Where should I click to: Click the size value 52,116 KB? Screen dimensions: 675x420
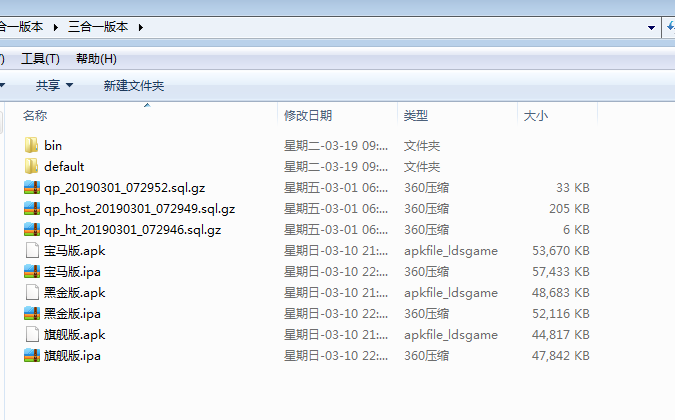pos(560,314)
